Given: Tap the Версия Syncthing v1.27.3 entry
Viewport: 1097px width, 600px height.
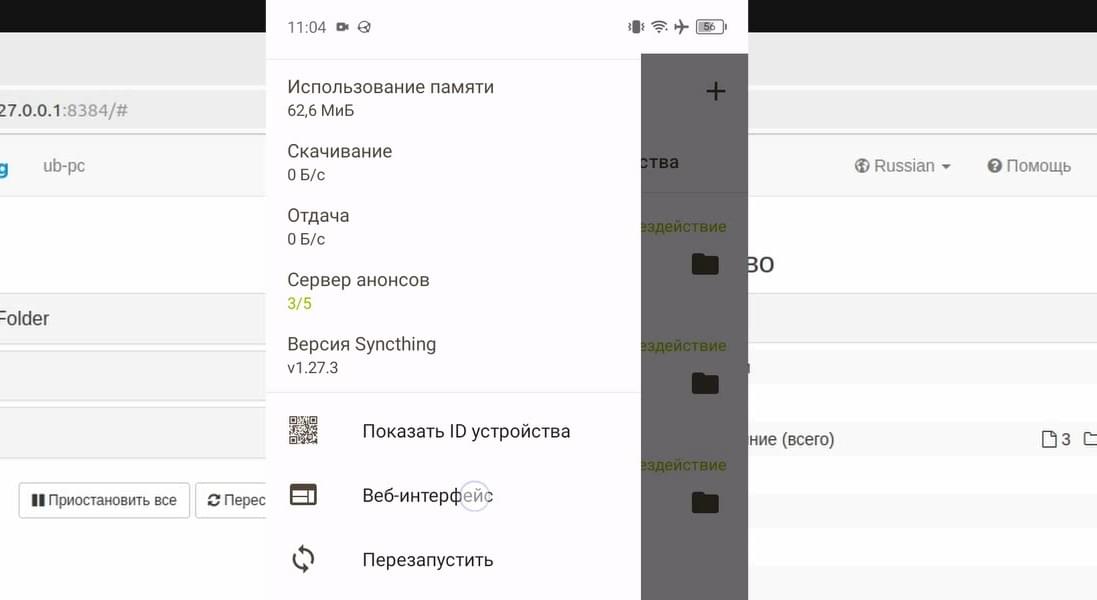Looking at the screenshot, I should coord(362,355).
